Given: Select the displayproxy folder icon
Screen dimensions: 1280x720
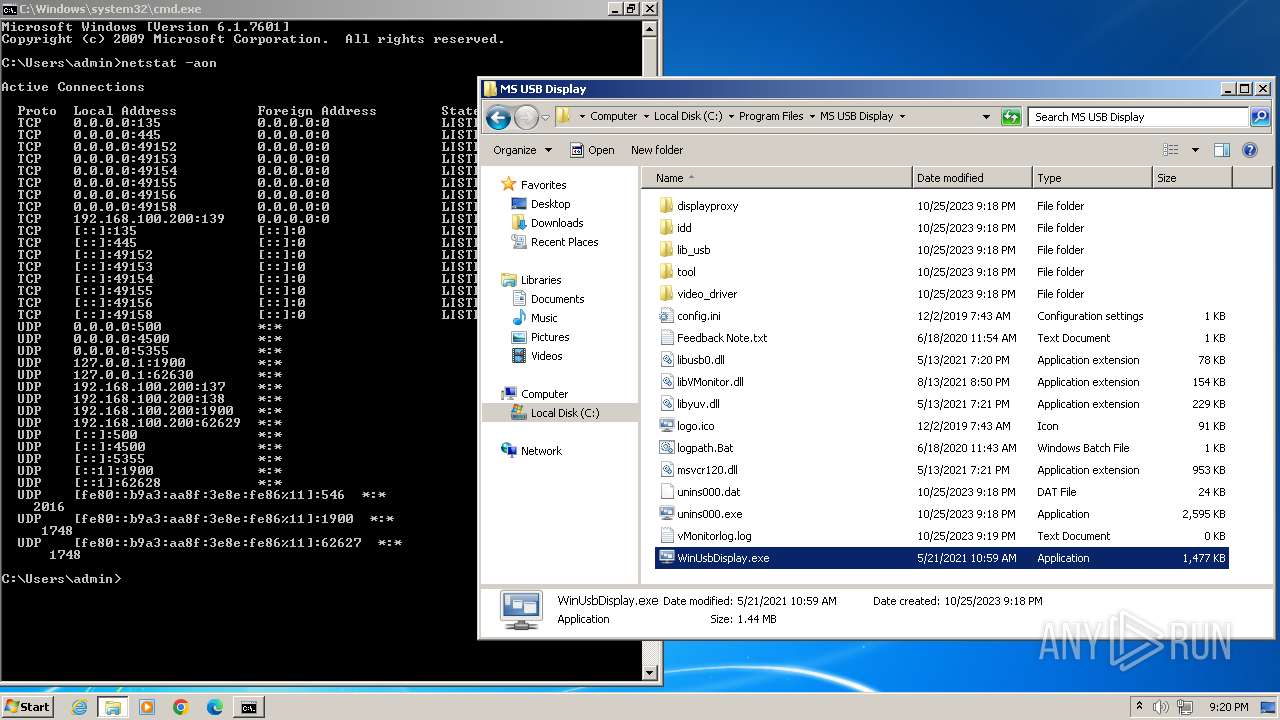Looking at the screenshot, I should 667,206.
